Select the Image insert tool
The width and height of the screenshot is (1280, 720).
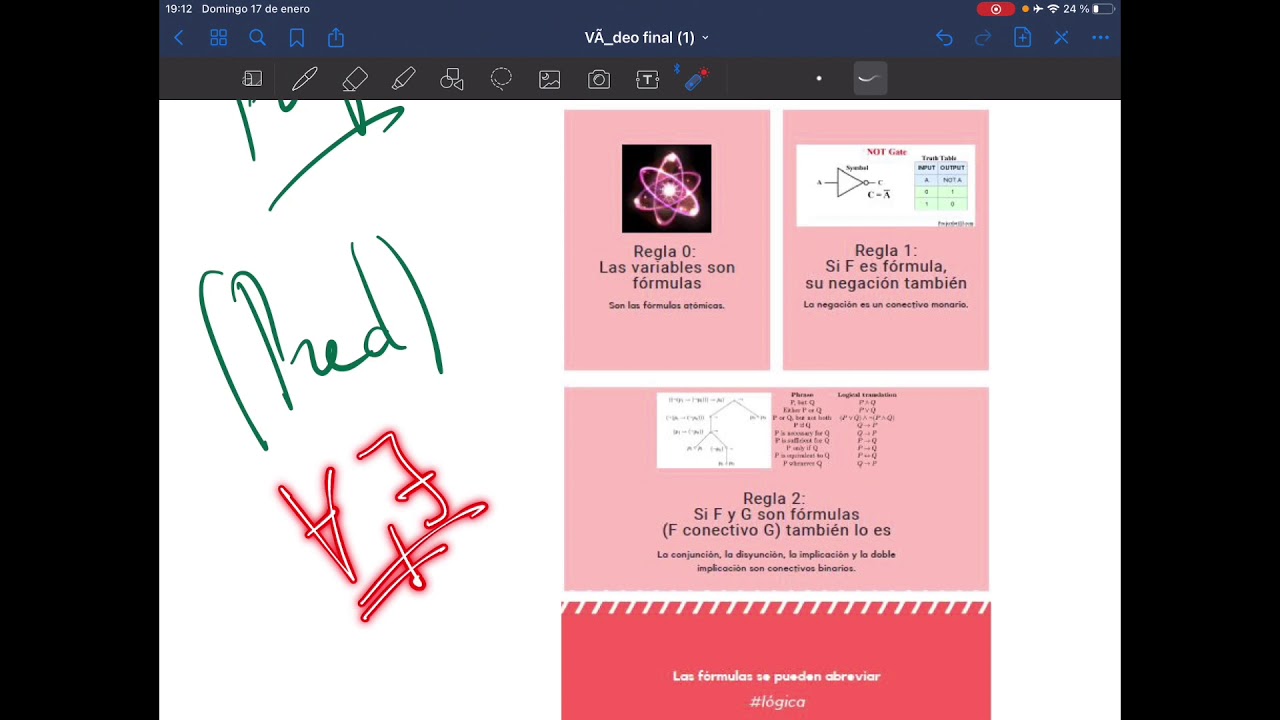(550, 79)
